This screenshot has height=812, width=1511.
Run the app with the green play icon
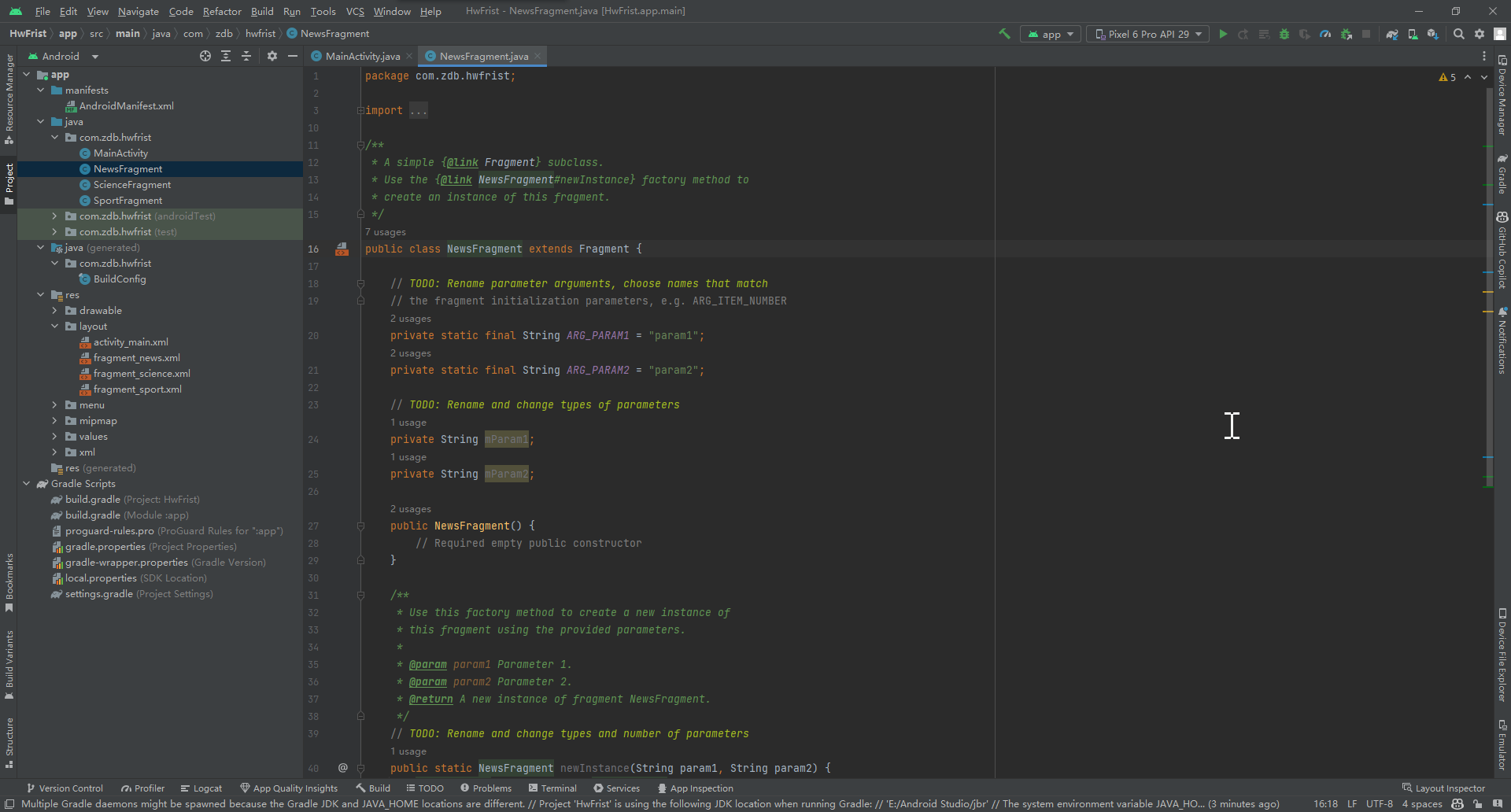pos(1223,34)
